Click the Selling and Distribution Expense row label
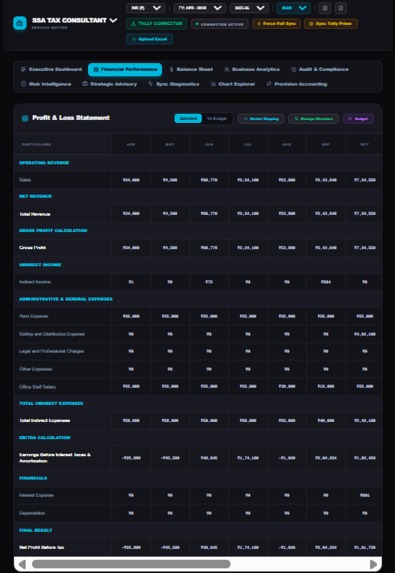This screenshot has width=395, height=573. coord(52,334)
